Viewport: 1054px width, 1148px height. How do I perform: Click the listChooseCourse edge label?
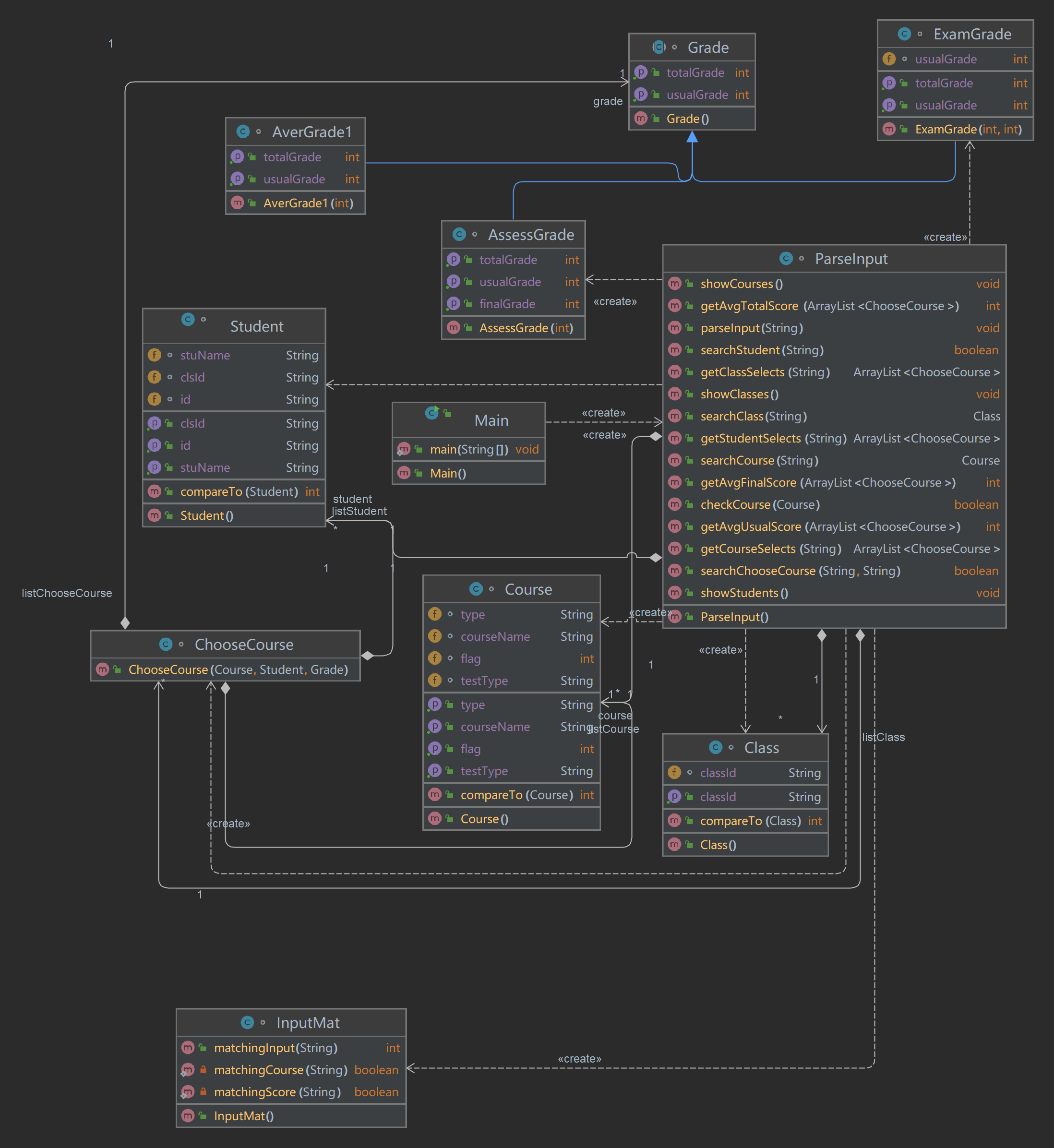coord(67,593)
